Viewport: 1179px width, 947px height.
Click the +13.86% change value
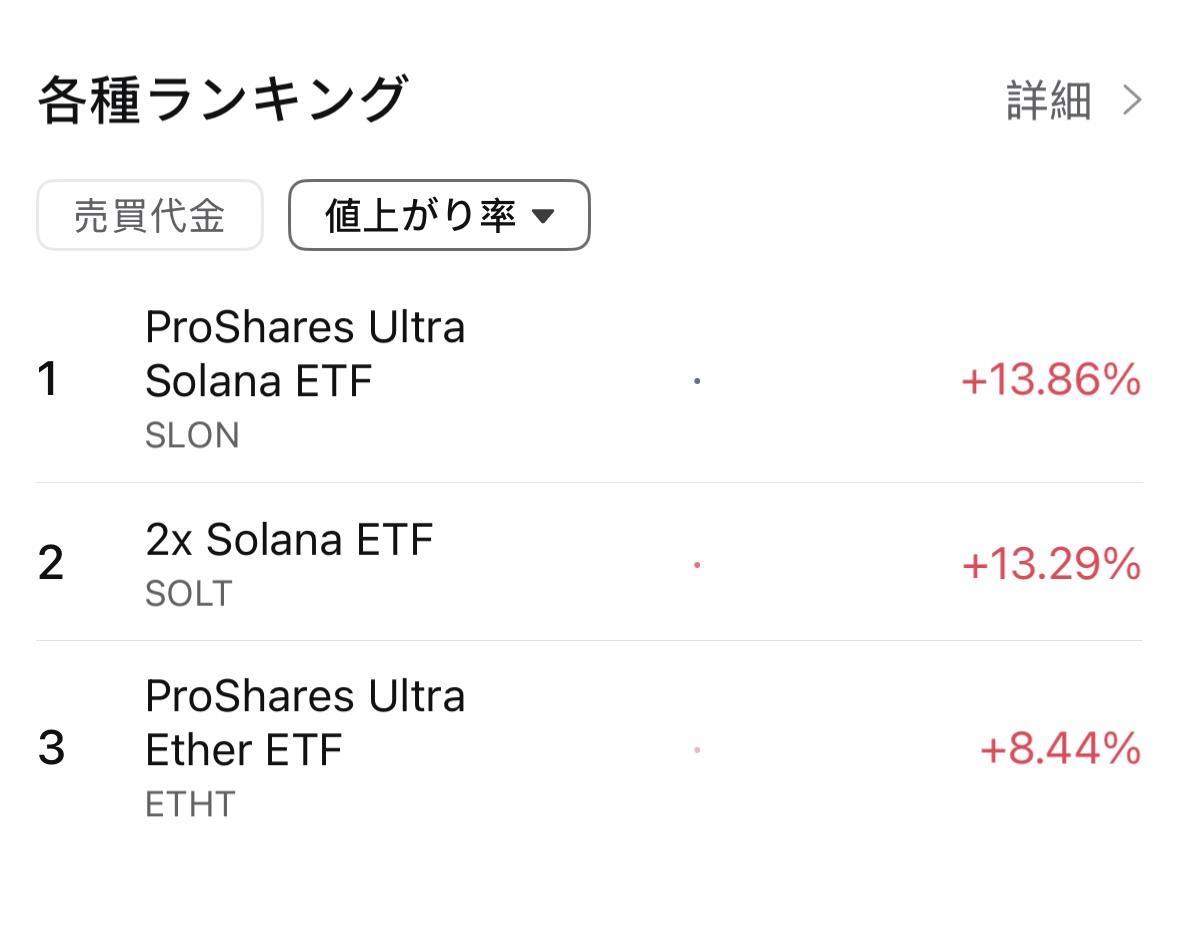click(x=1051, y=379)
